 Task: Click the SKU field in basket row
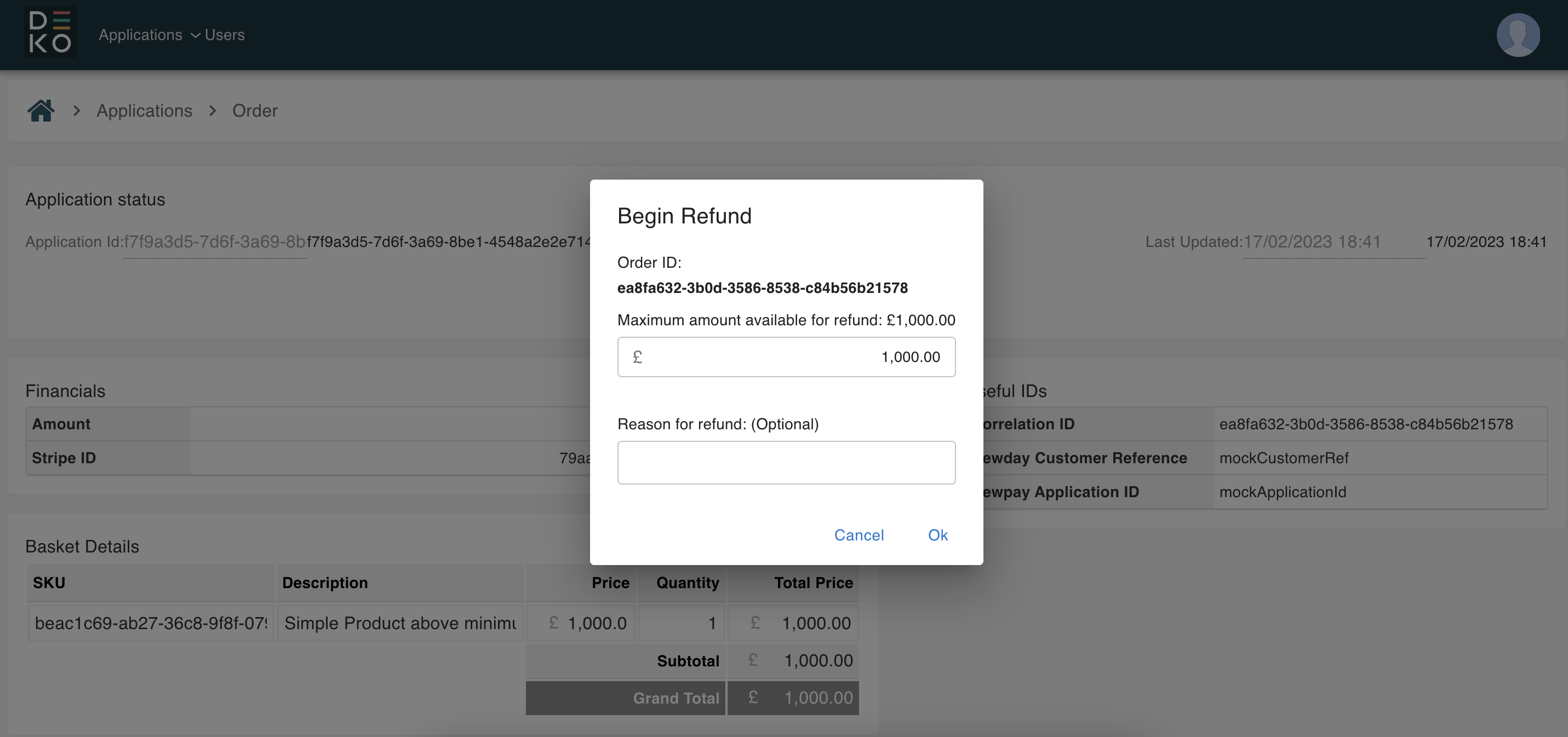(x=150, y=623)
